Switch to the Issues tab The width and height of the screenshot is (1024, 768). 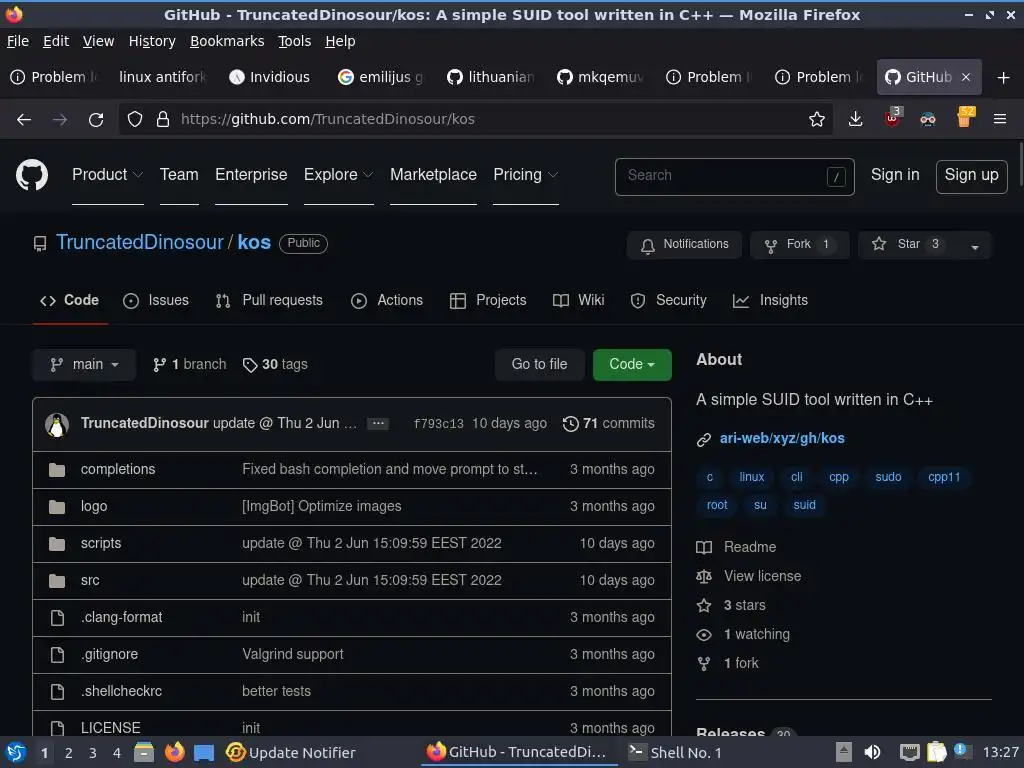click(x=156, y=300)
